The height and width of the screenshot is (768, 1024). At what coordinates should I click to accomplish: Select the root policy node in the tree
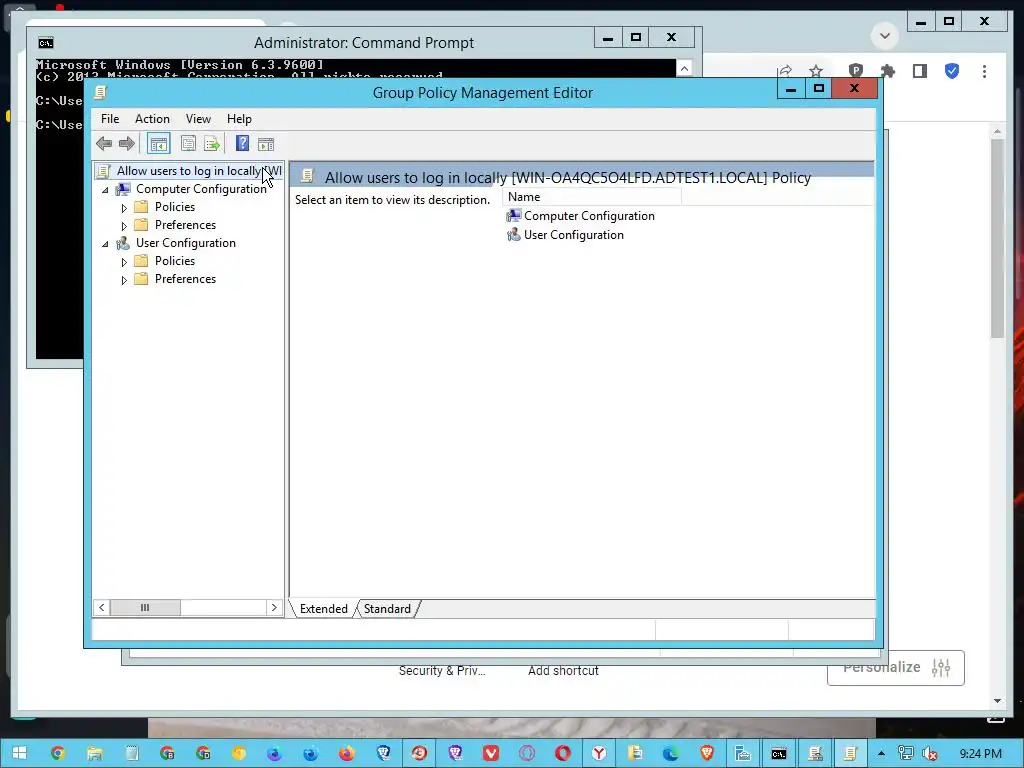click(189, 171)
